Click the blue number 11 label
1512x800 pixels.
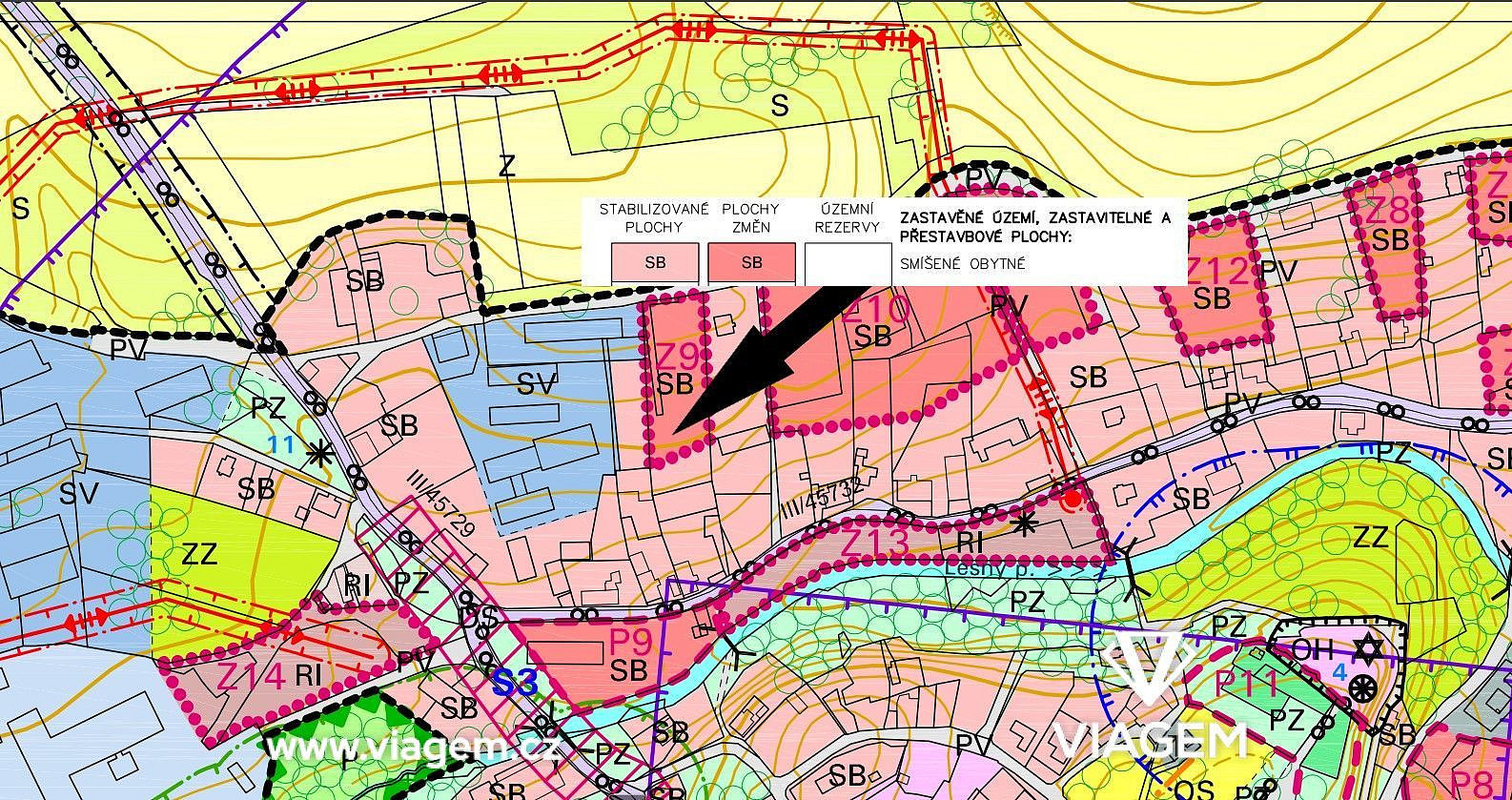pos(280,444)
